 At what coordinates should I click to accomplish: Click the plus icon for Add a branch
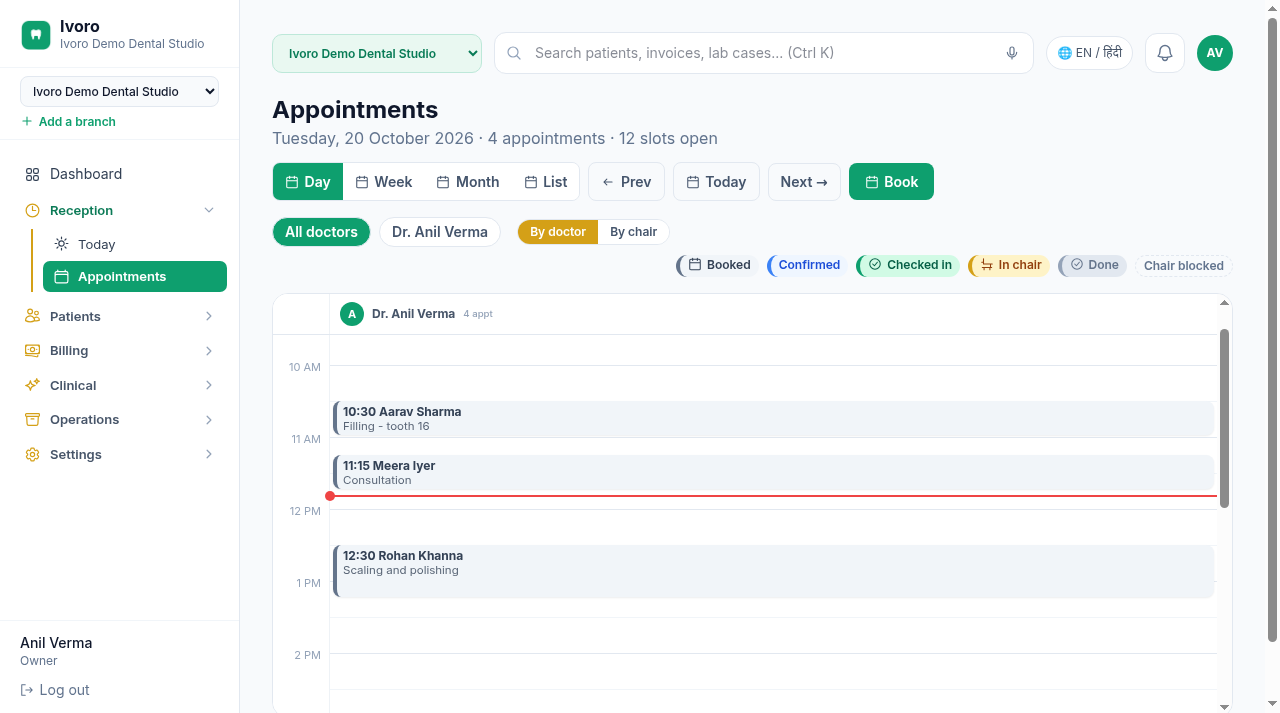(x=27, y=121)
